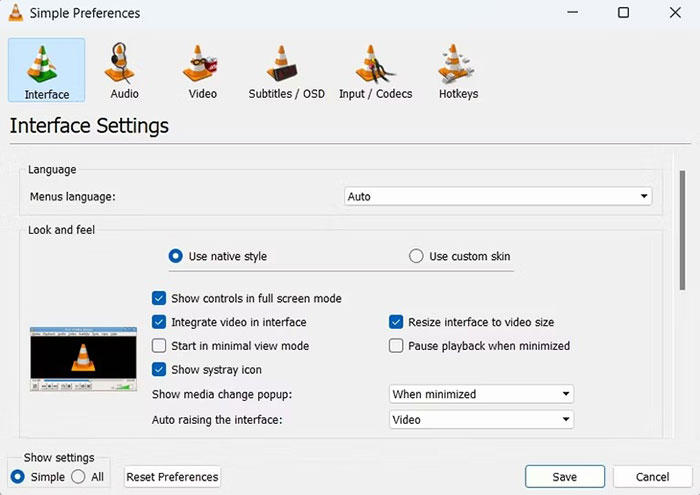The height and width of the screenshot is (495, 700).
Task: Switch show settings to All
Action: (78, 477)
